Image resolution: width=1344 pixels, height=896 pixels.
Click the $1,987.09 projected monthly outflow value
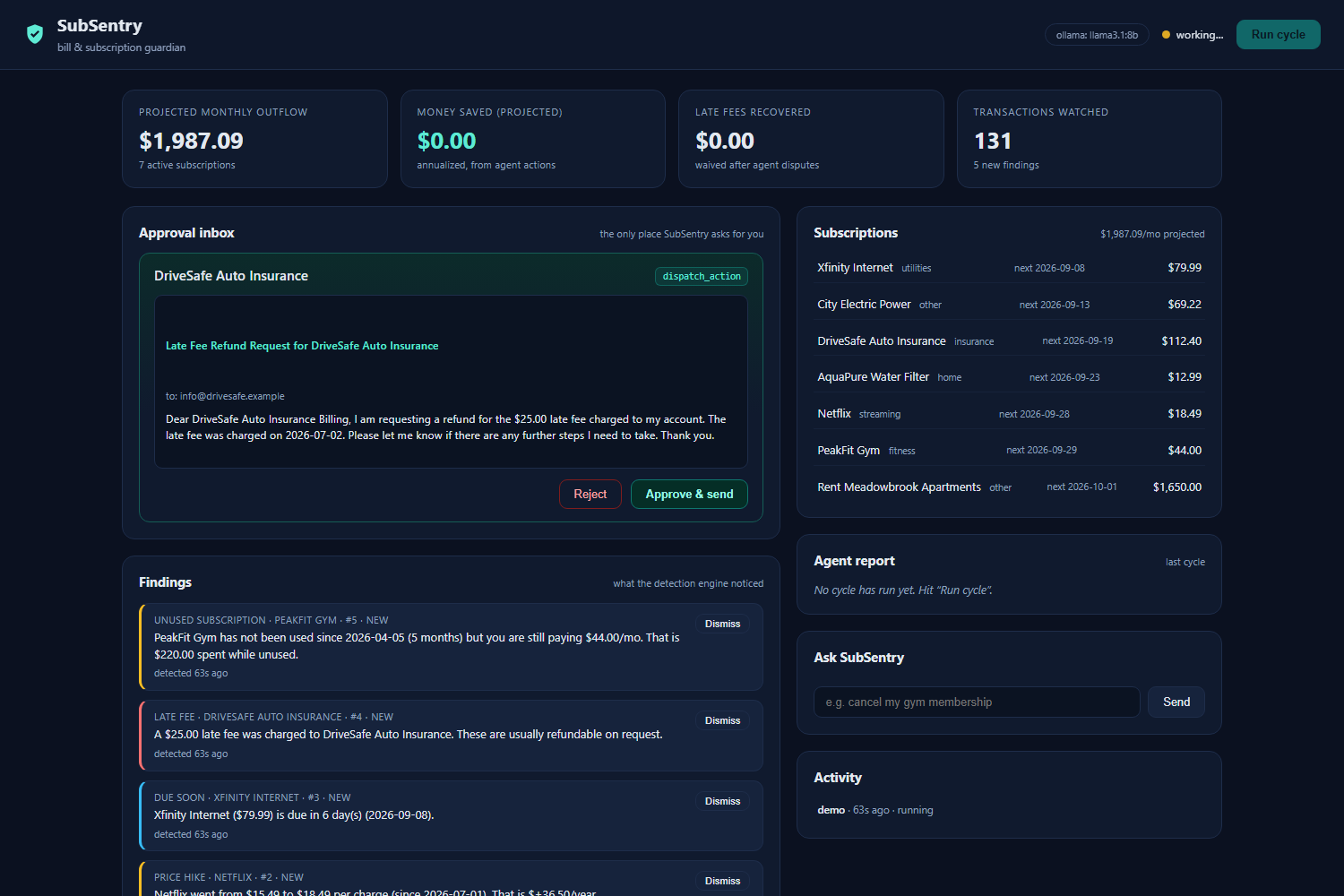(191, 141)
